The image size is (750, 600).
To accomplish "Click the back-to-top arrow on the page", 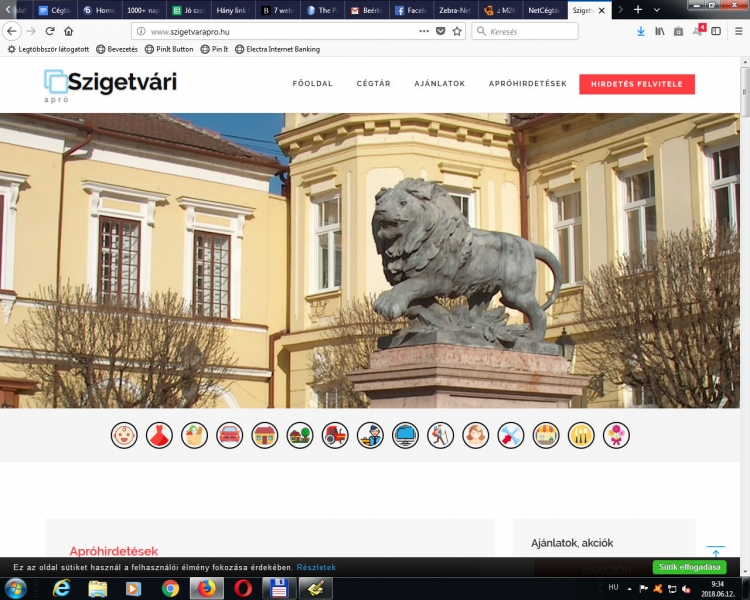I will pos(716,551).
